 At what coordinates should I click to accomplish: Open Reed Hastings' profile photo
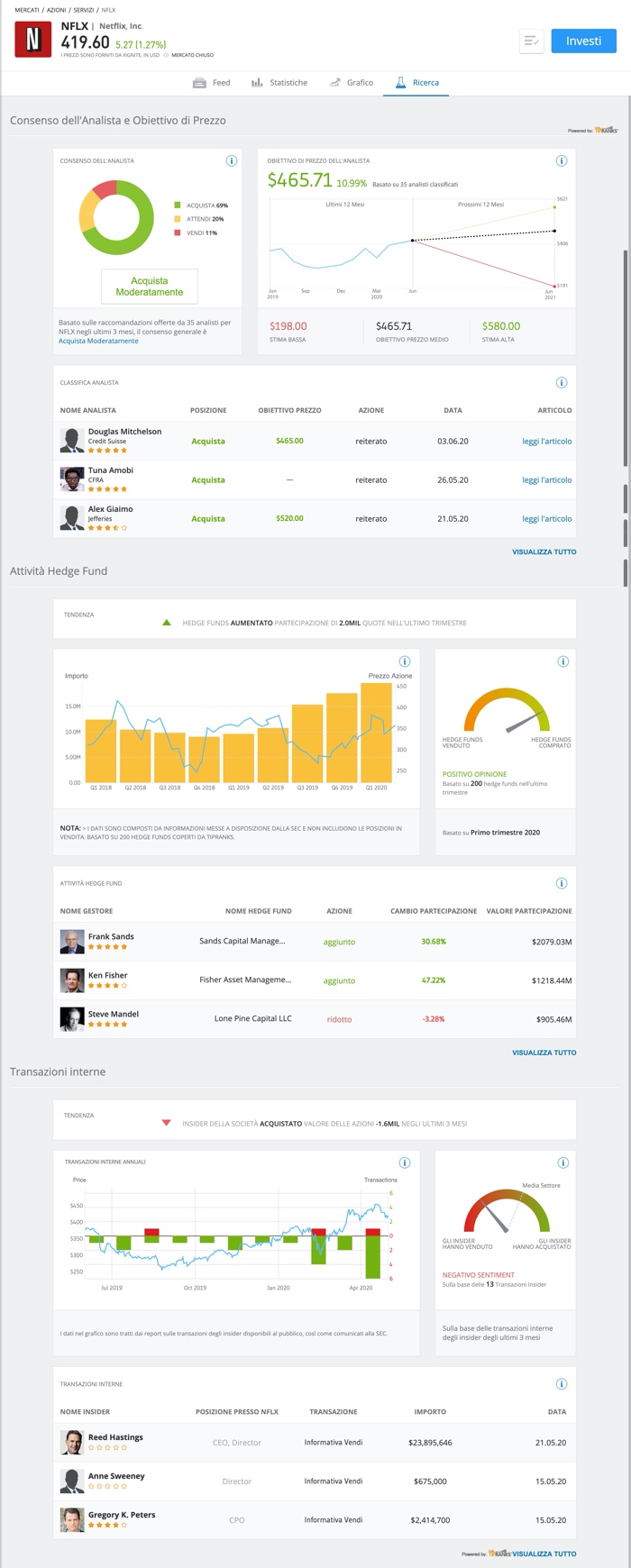tap(72, 1443)
